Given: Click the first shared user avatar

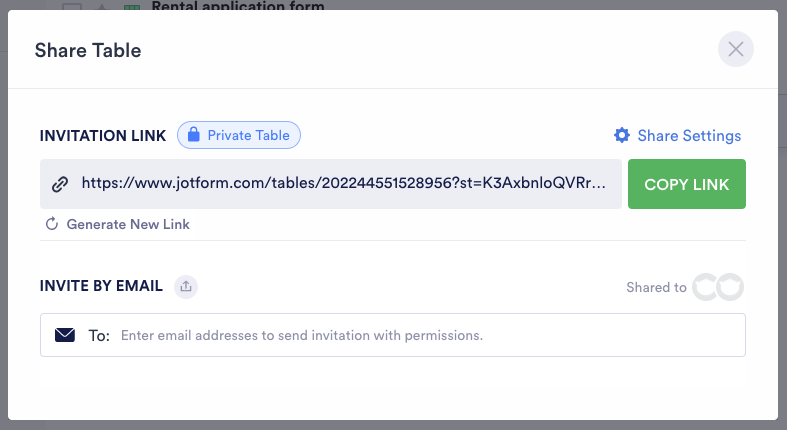Looking at the screenshot, I should [x=706, y=287].
